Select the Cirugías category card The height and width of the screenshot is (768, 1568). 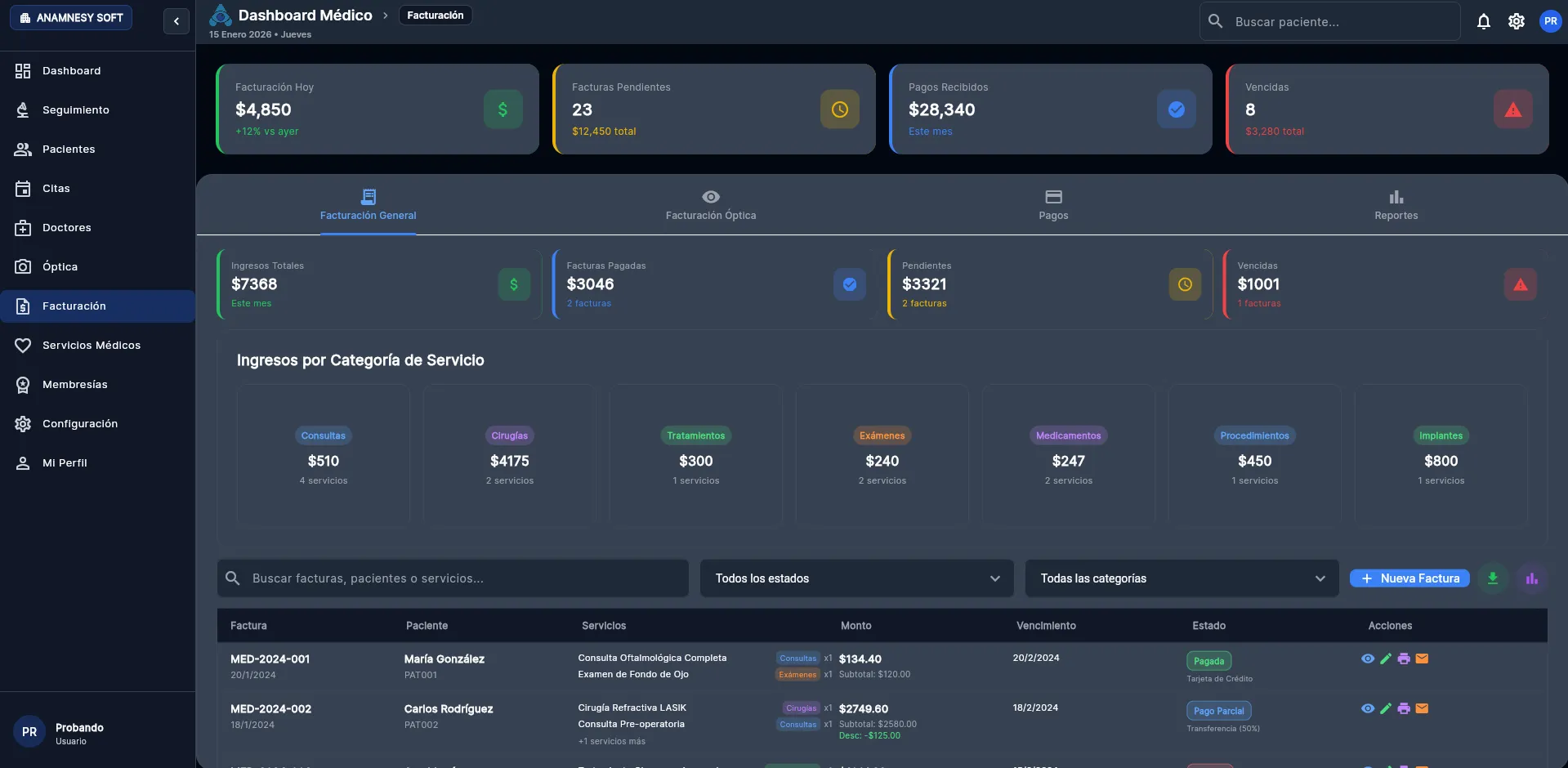tap(509, 455)
